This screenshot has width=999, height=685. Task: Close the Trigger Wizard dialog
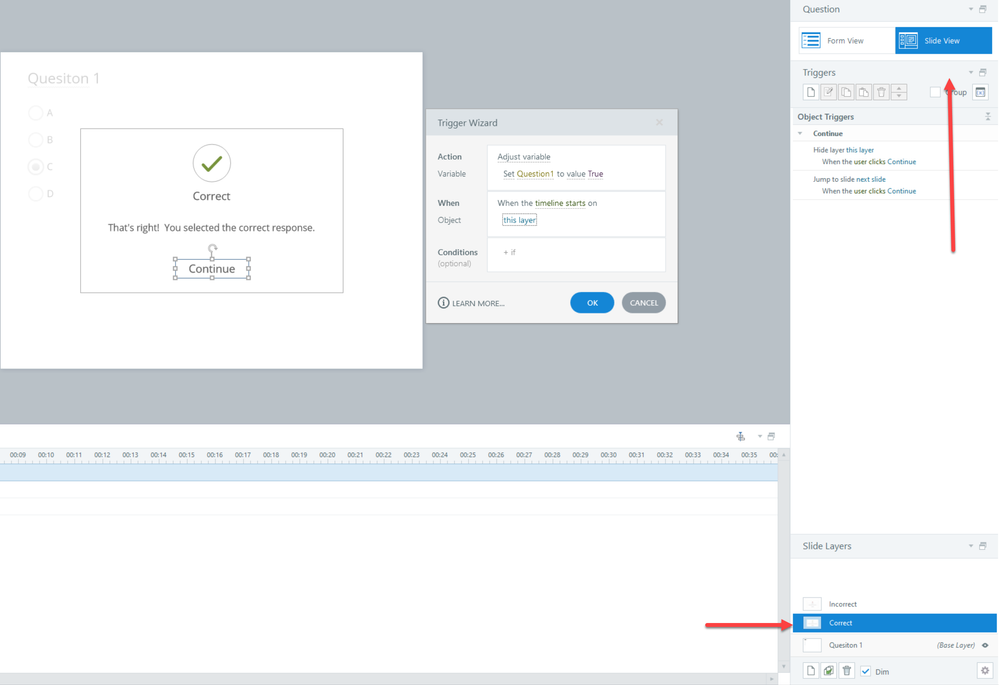click(659, 122)
